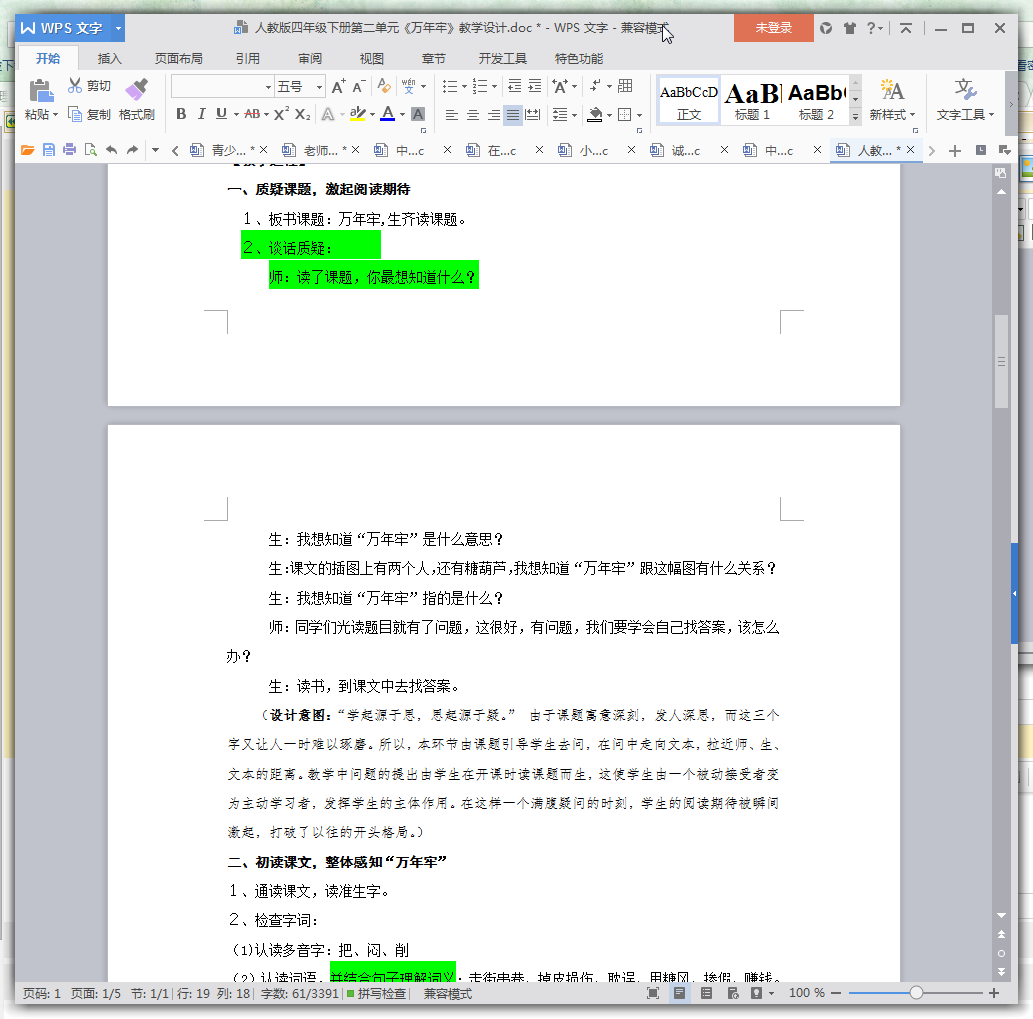Image resolution: width=1033 pixels, height=1019 pixels.
Task: Expand the 粘贴 paste options arrow
Action: pyautogui.click(x=55, y=115)
